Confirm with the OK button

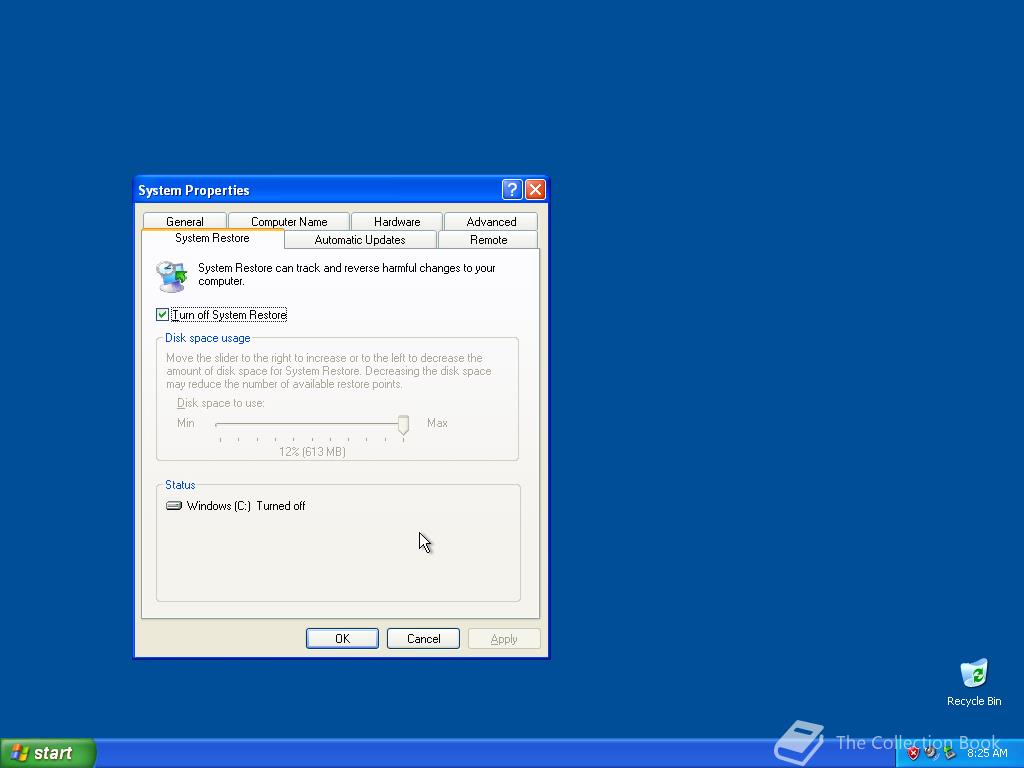click(x=342, y=639)
